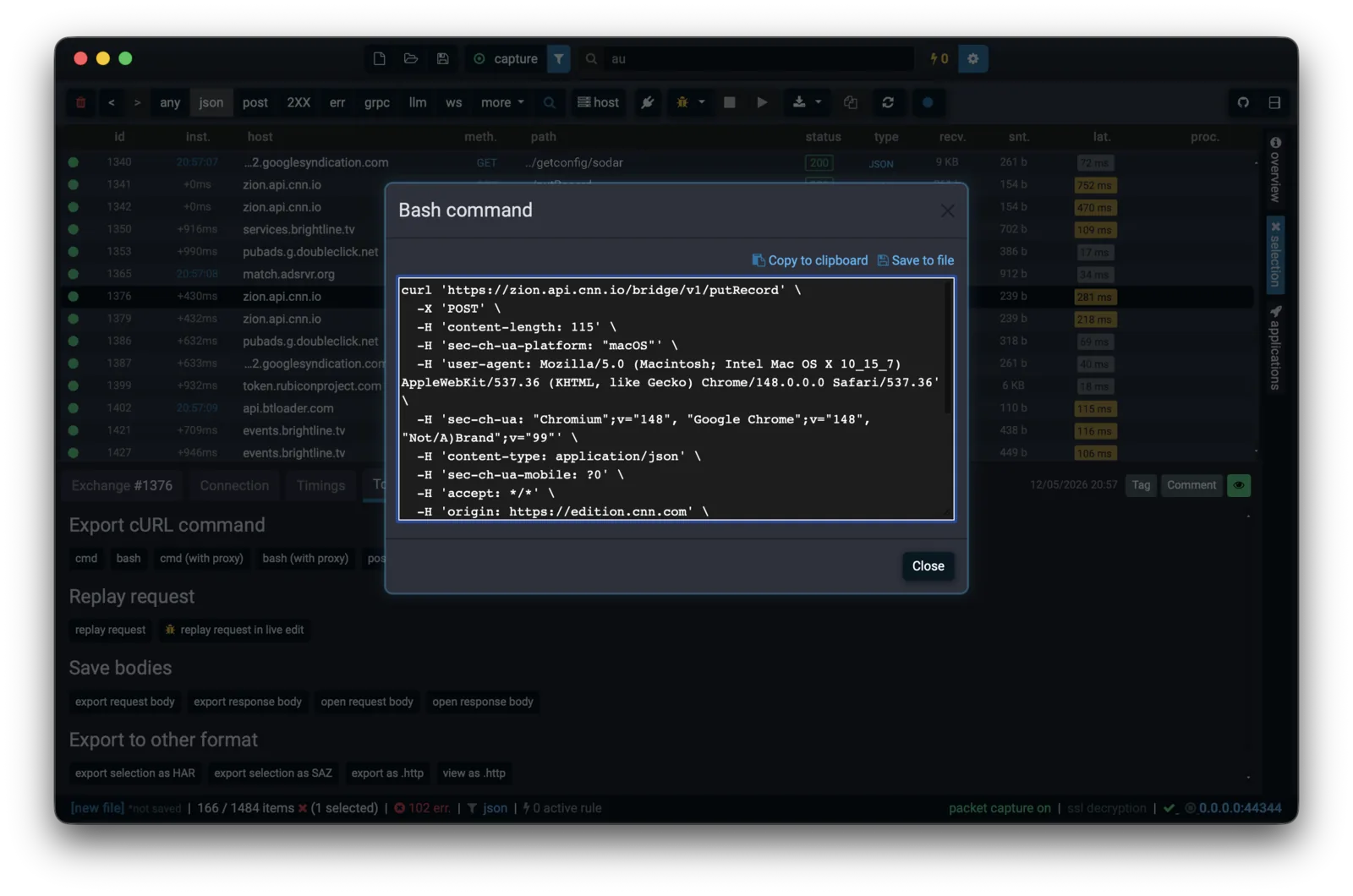Expand the 'more' filters dropdown
This screenshot has height=896, width=1353.
click(502, 102)
